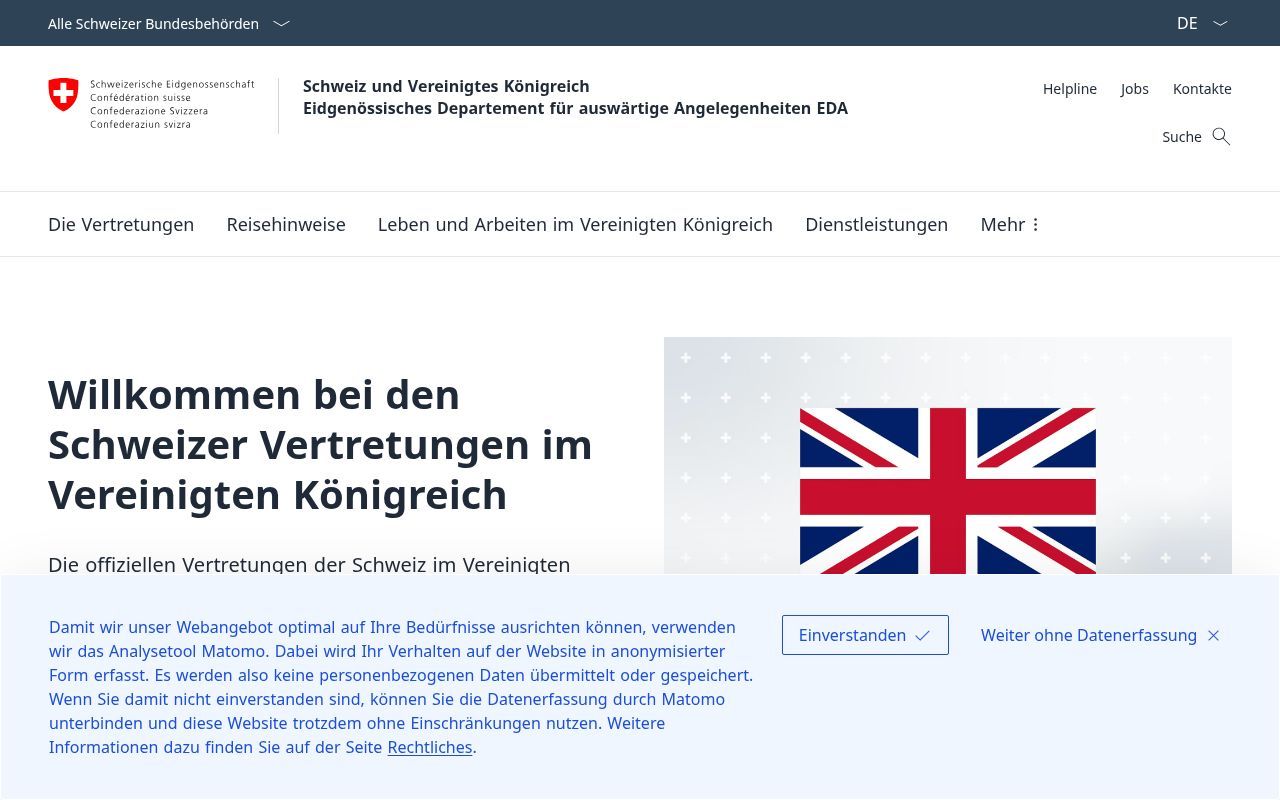The width and height of the screenshot is (1280, 800).
Task: Select Reisehinweise in the navigation bar
Action: click(x=286, y=225)
